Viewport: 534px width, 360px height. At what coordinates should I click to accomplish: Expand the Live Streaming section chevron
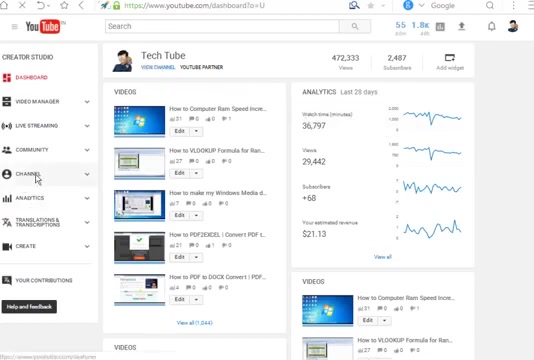click(87, 126)
